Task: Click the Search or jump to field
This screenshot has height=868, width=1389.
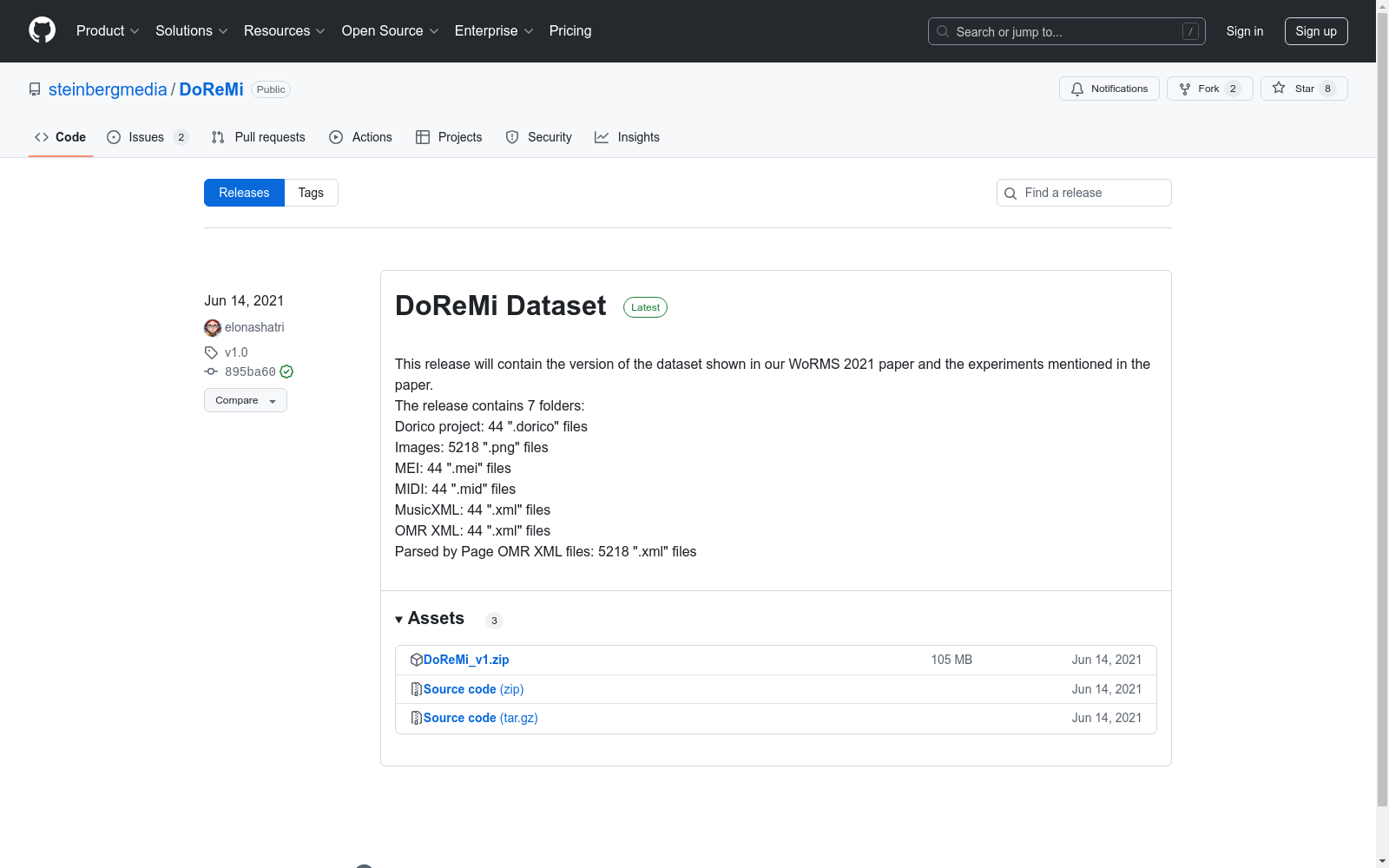Action: [x=1067, y=31]
